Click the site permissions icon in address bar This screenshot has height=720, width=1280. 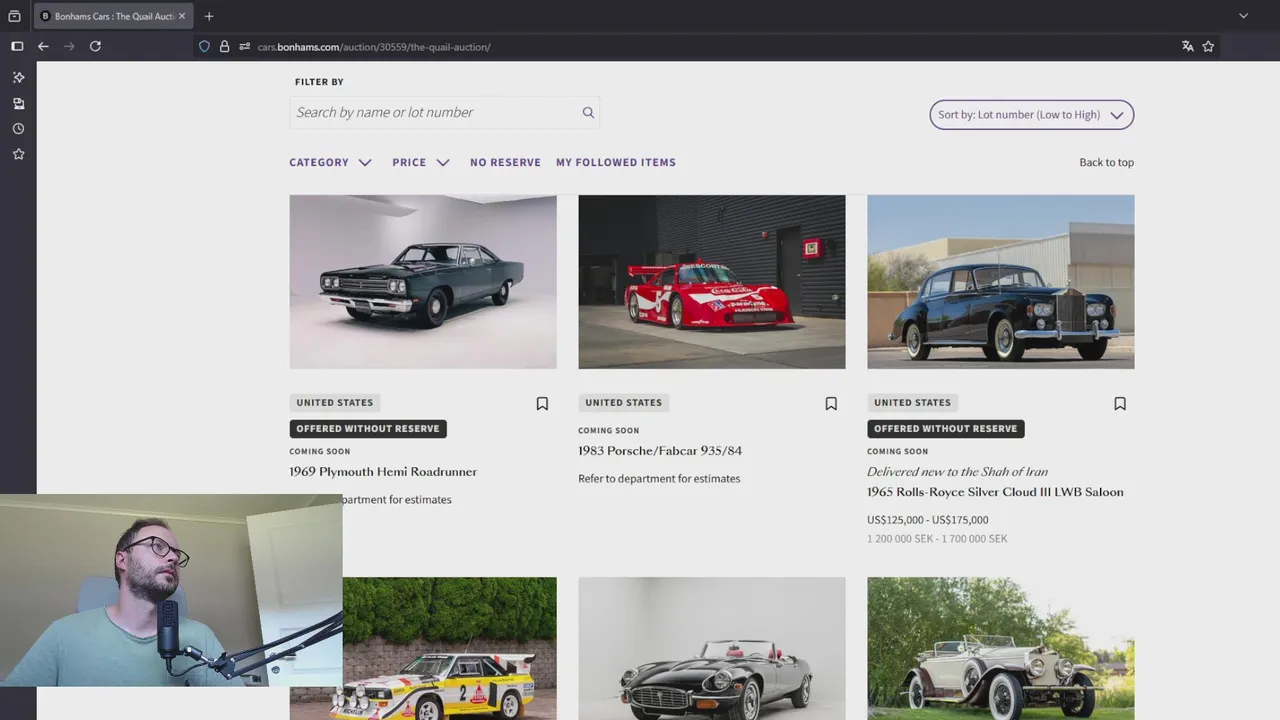pyautogui.click(x=244, y=46)
